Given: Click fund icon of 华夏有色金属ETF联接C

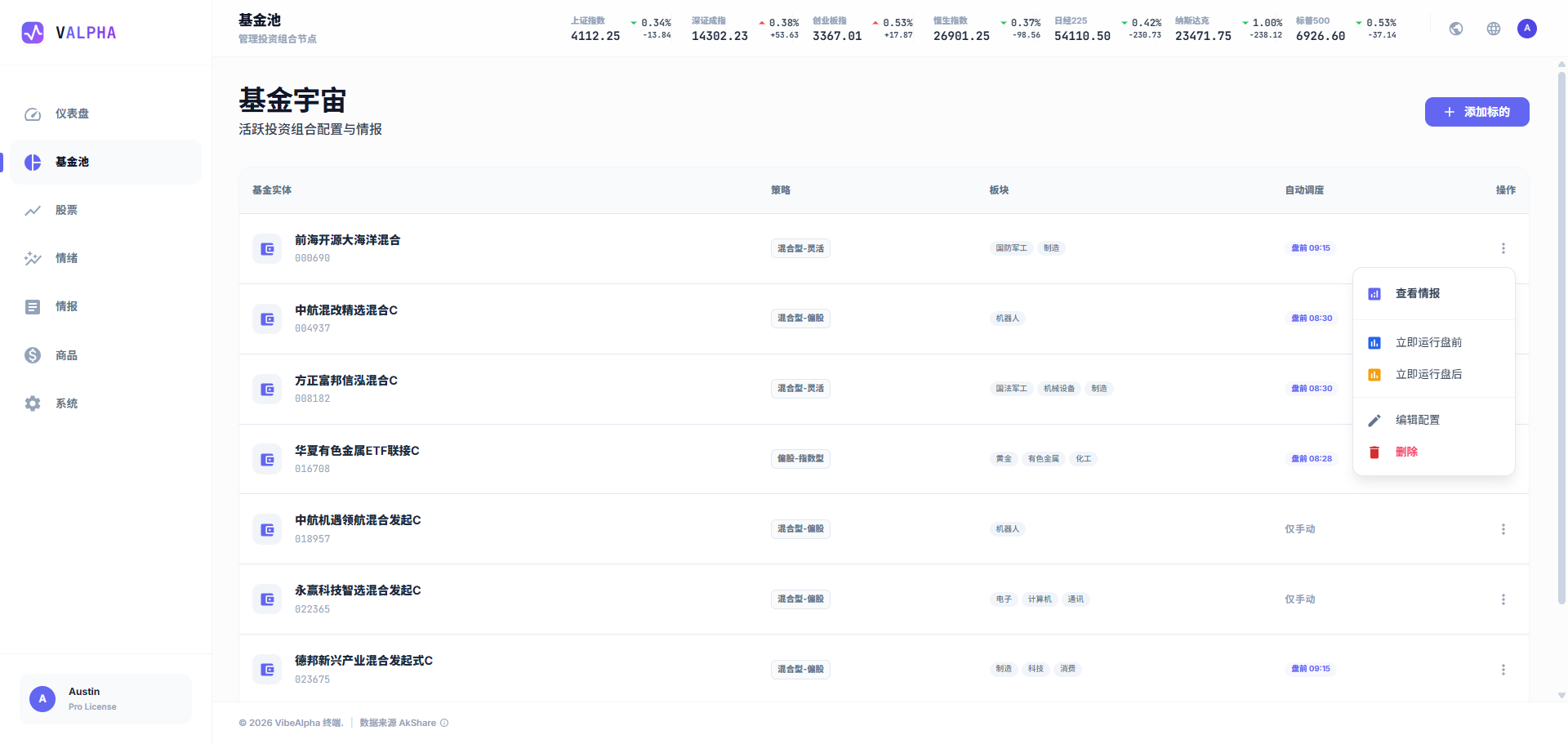Looking at the screenshot, I should click(x=267, y=460).
